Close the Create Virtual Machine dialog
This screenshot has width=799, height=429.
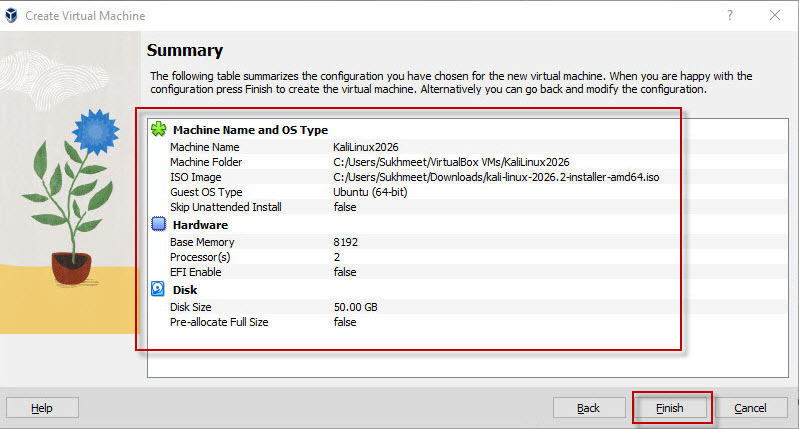point(775,15)
